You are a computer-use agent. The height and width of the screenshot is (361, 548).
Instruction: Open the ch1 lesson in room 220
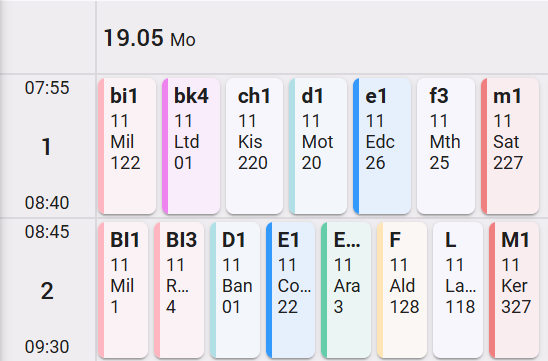254,146
